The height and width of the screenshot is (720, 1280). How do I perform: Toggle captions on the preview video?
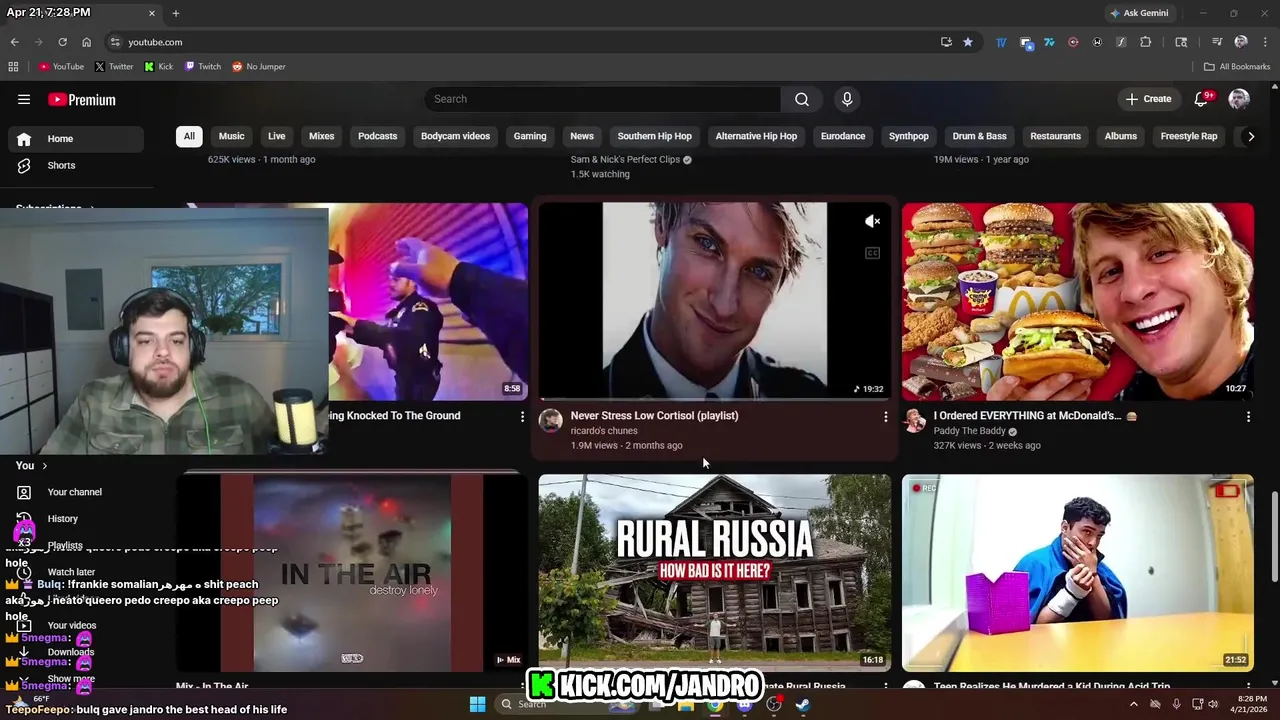coord(872,253)
